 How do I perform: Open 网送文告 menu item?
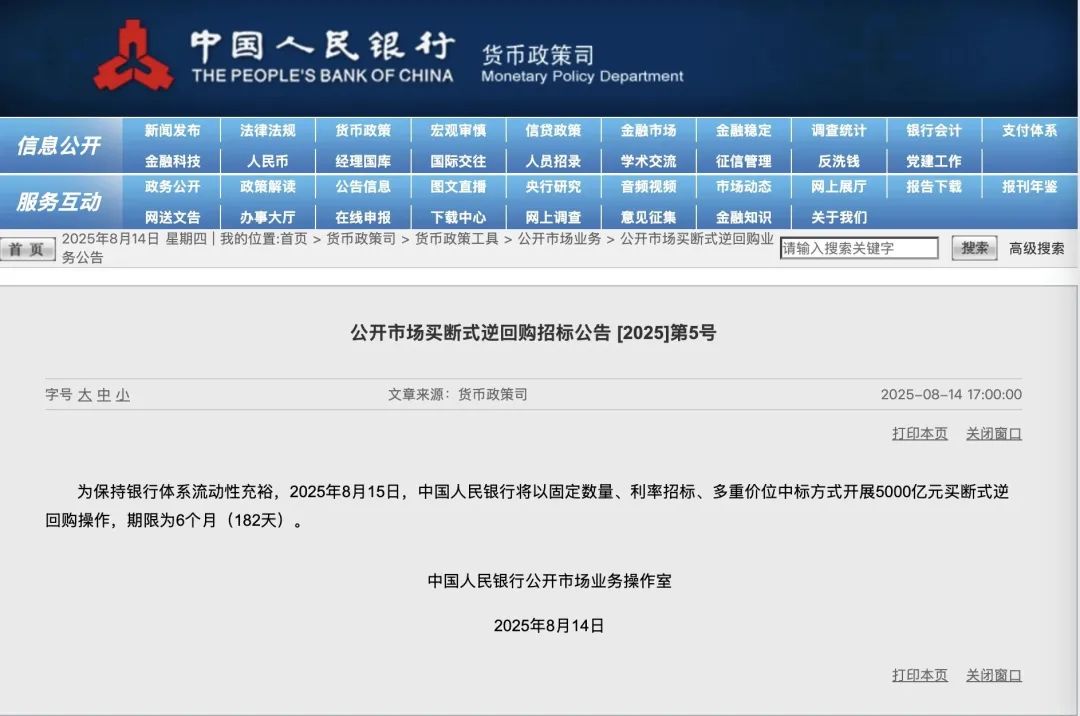(172, 218)
